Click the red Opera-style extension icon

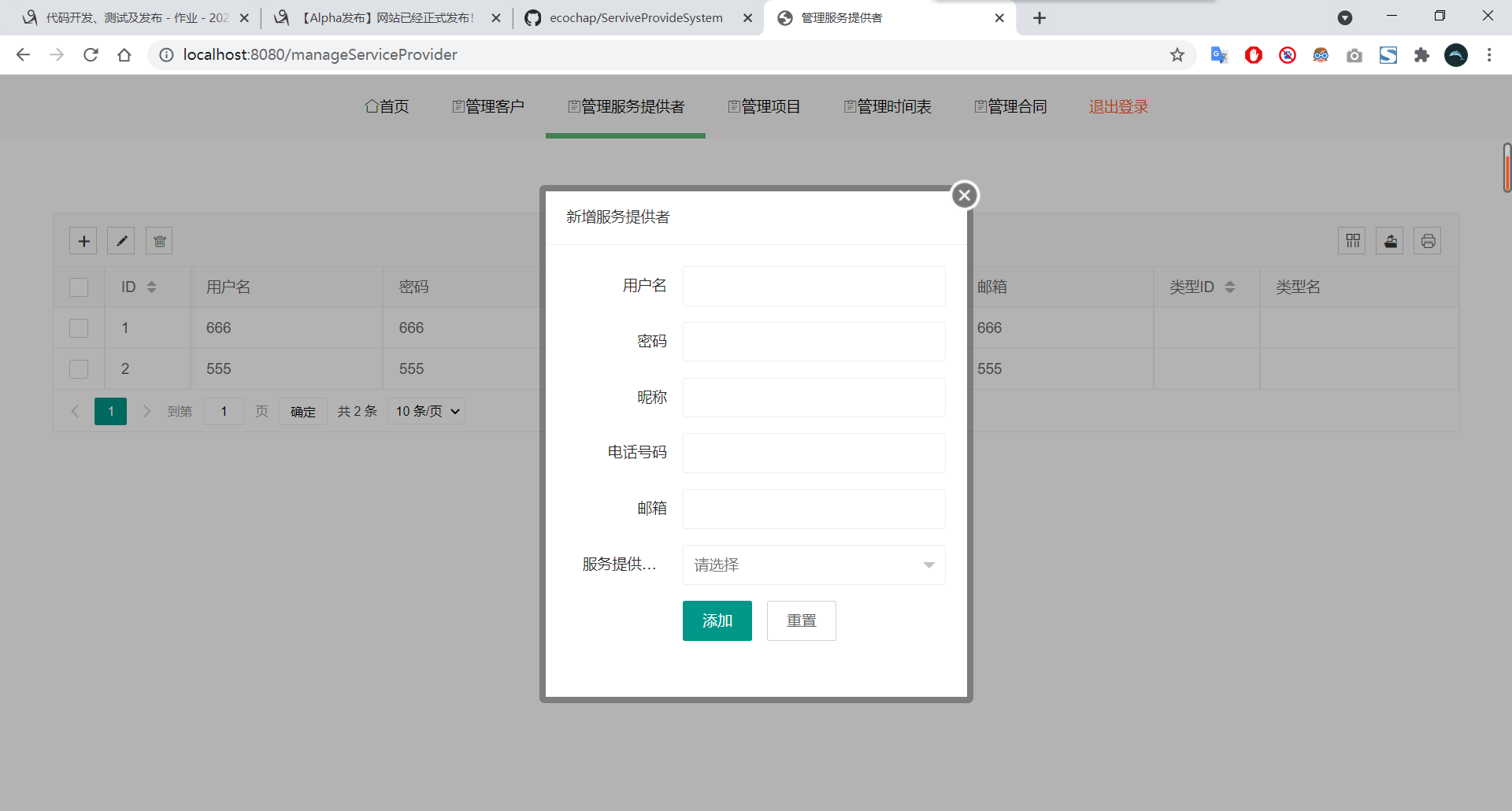pos(1254,54)
